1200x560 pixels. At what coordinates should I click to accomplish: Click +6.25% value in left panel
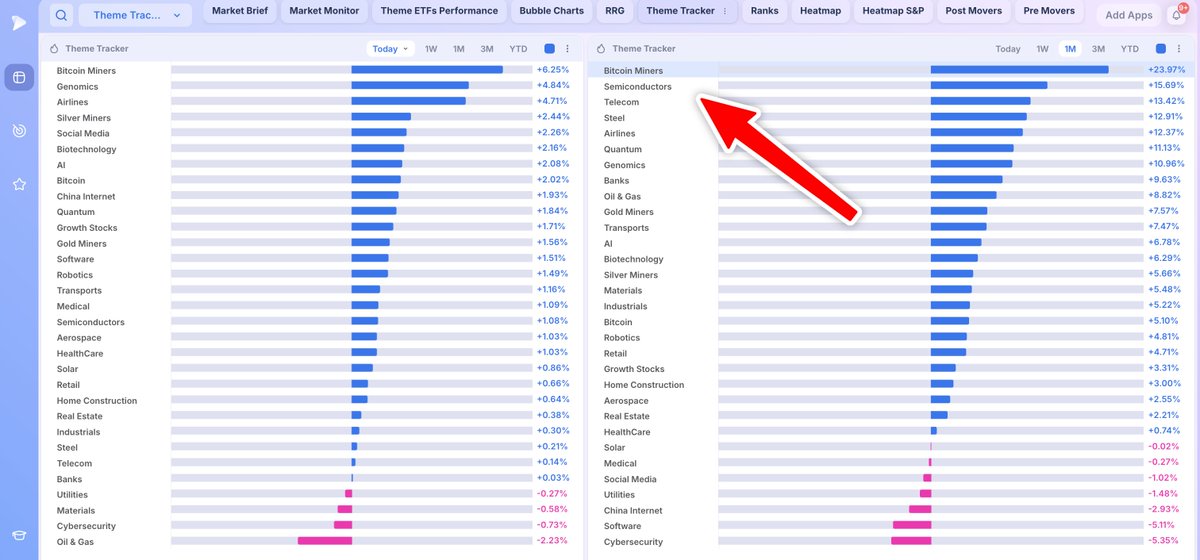(552, 71)
